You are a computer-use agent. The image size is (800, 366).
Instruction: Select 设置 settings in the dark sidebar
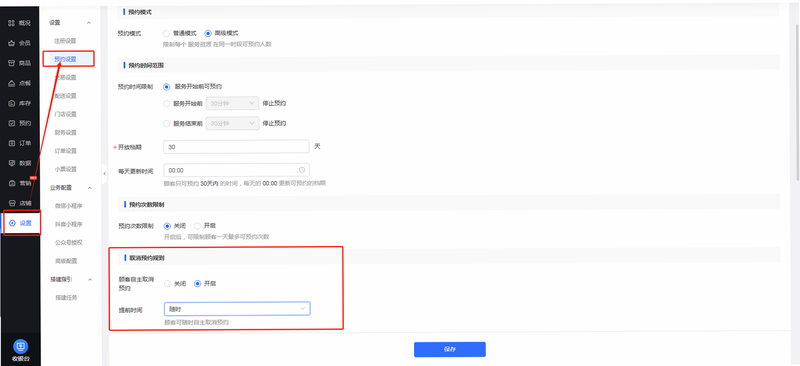pyautogui.click(x=20, y=223)
